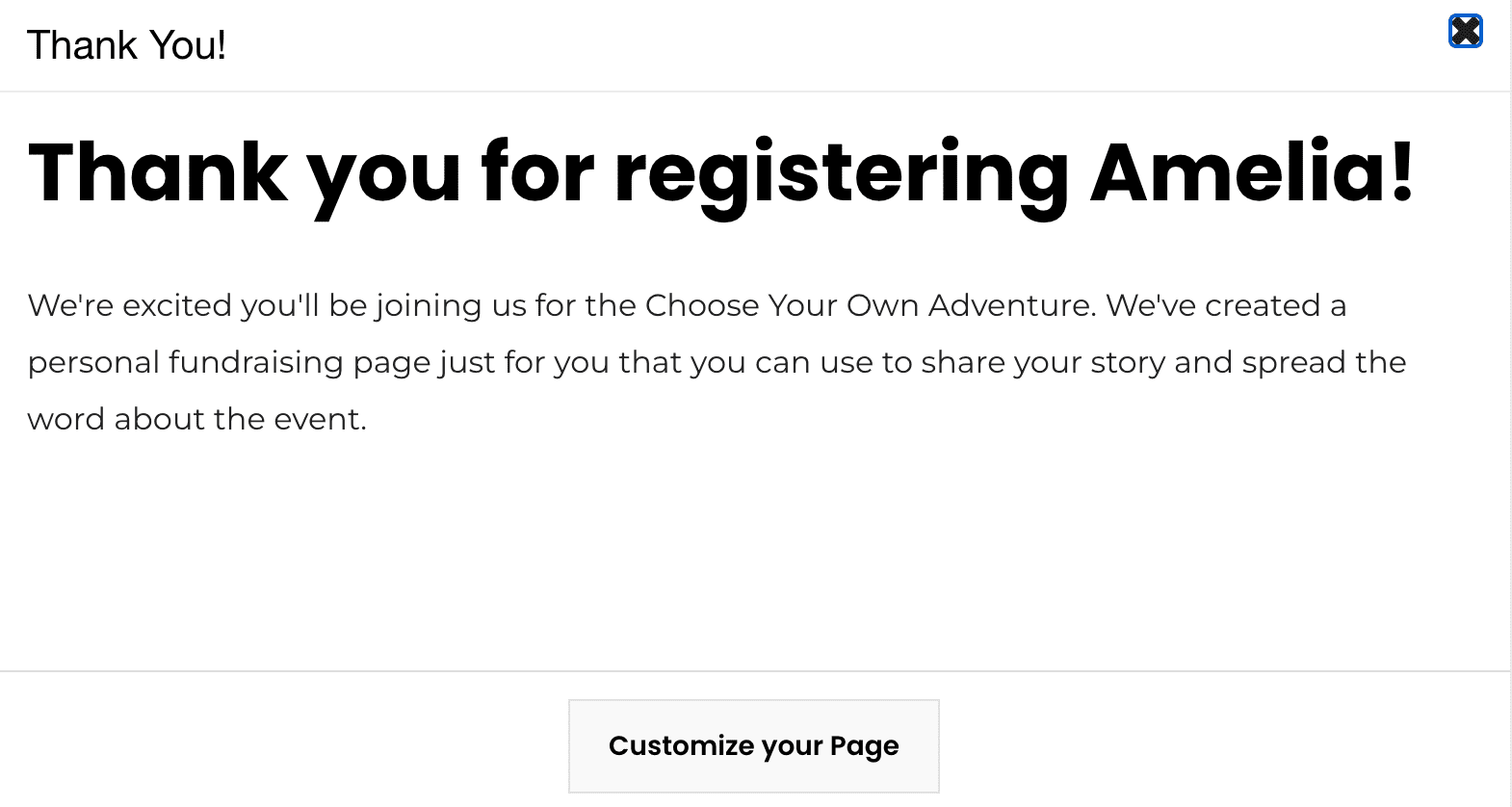Click the 'word about the event.' line
Image resolution: width=1512 pixels, height=807 pixels.
click(x=196, y=420)
